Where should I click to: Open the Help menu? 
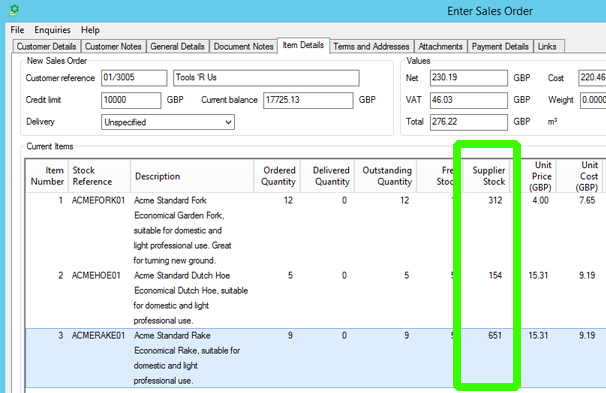pyautogui.click(x=90, y=30)
